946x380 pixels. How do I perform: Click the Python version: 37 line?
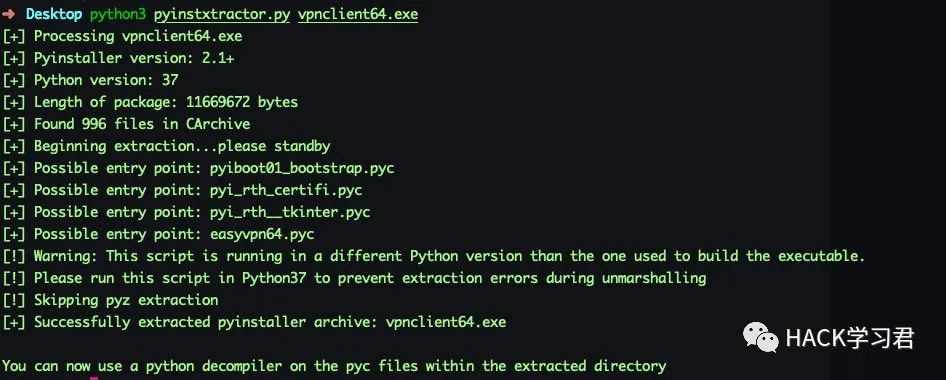(x=90, y=80)
